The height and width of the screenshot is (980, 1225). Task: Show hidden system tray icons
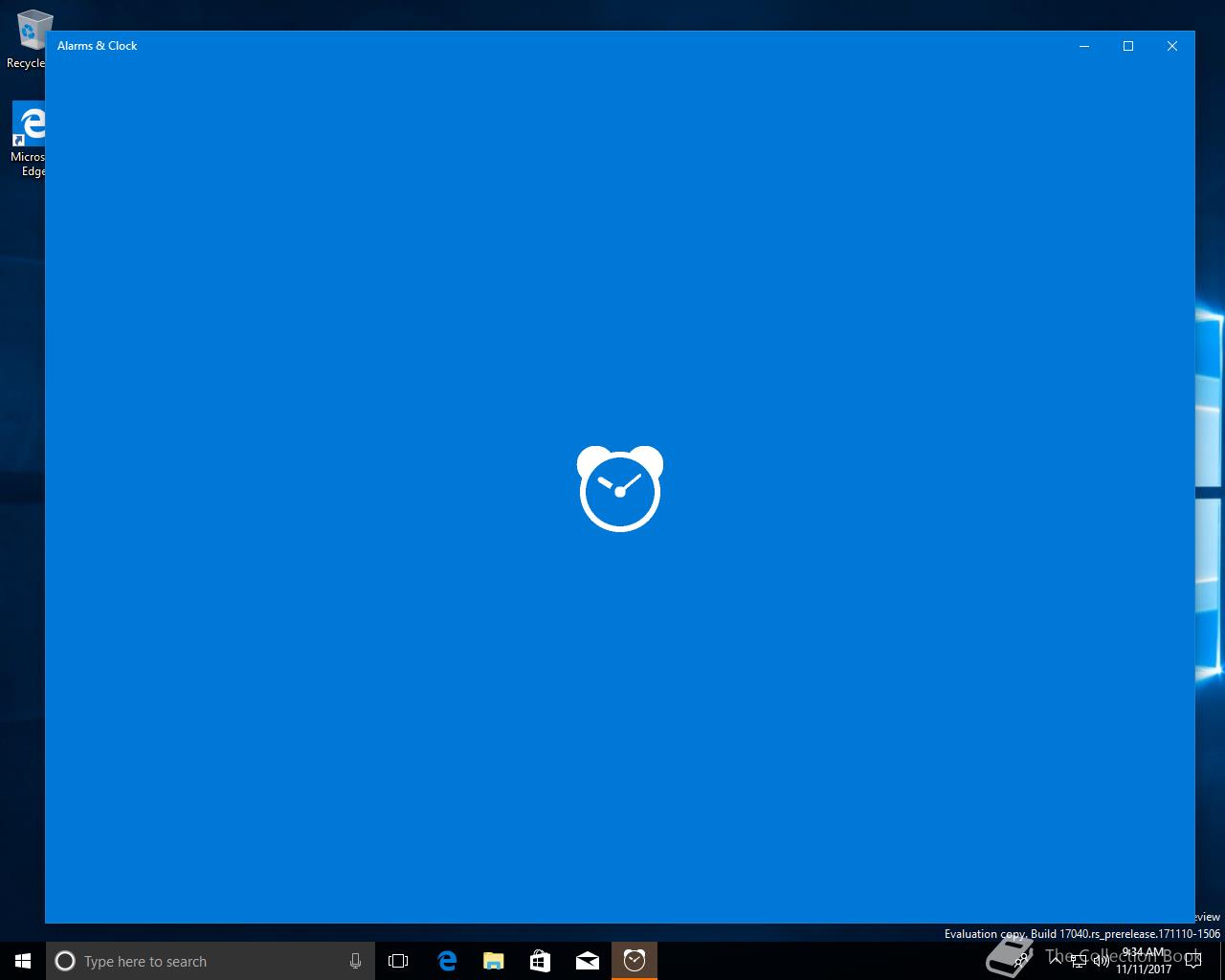click(1056, 961)
